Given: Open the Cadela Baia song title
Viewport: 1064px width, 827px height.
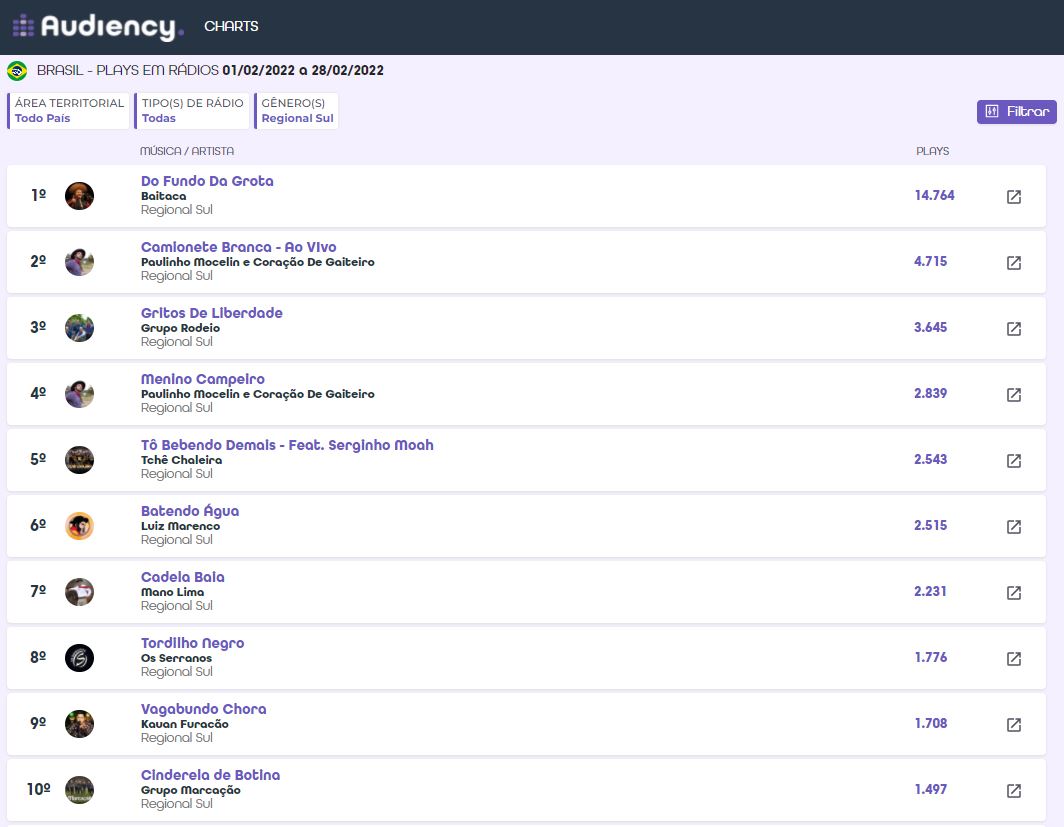Looking at the screenshot, I should [x=183, y=577].
